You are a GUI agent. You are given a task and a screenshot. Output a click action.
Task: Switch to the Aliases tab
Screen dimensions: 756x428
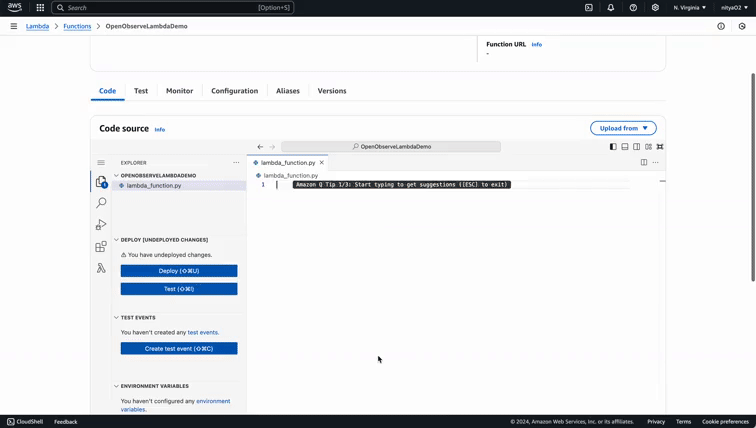(288, 91)
